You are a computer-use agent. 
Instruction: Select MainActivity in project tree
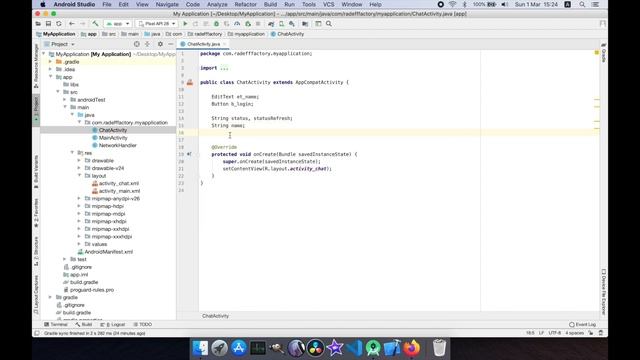point(113,138)
